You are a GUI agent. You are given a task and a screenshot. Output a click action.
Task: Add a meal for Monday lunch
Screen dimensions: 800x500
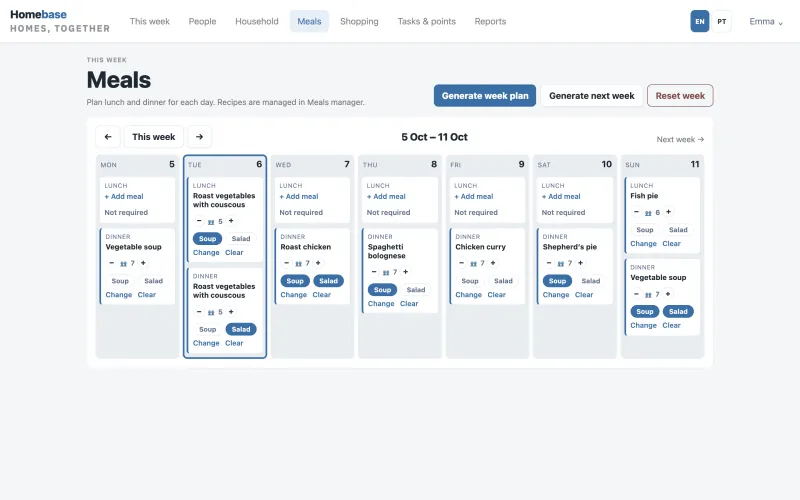124,196
